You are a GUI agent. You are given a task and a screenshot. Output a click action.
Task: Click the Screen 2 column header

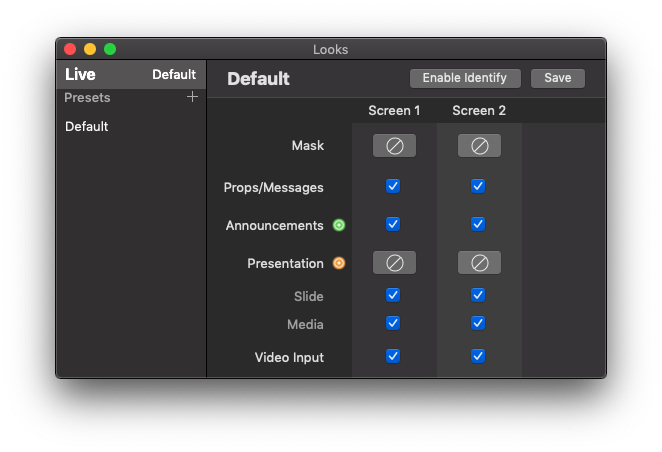479,111
